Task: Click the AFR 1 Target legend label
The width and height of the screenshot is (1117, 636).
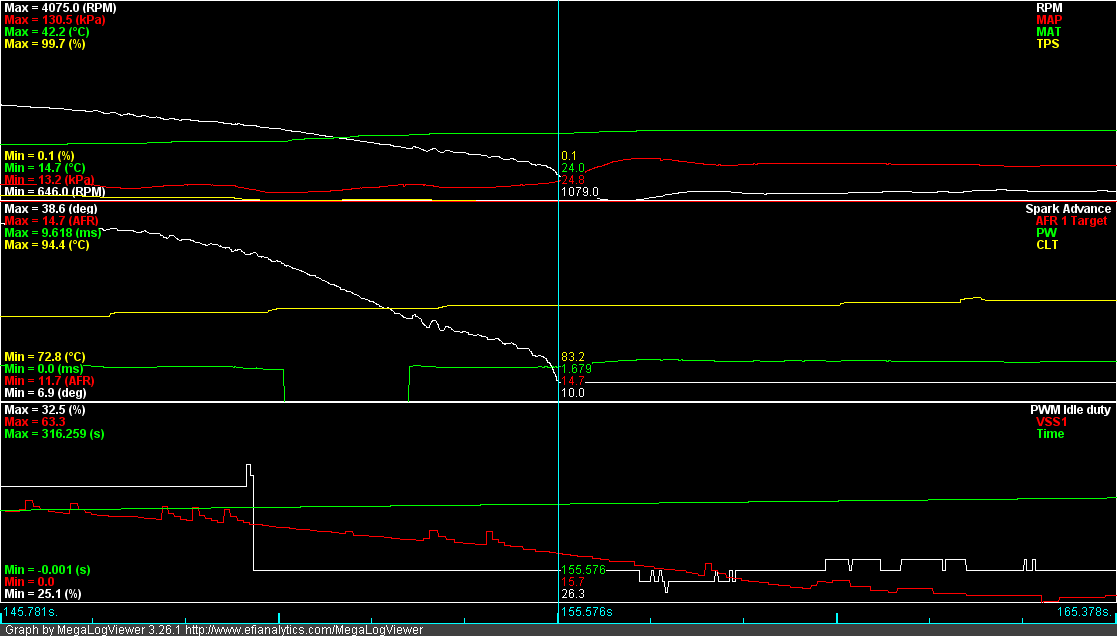Action: (x=1071, y=221)
